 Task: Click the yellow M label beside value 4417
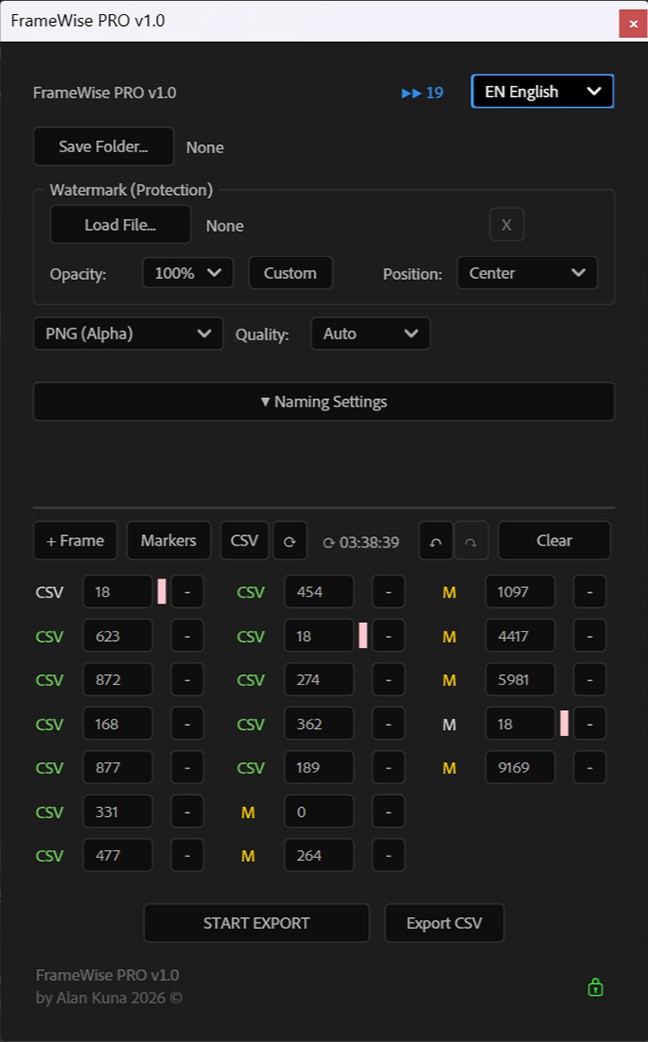pyautogui.click(x=449, y=637)
